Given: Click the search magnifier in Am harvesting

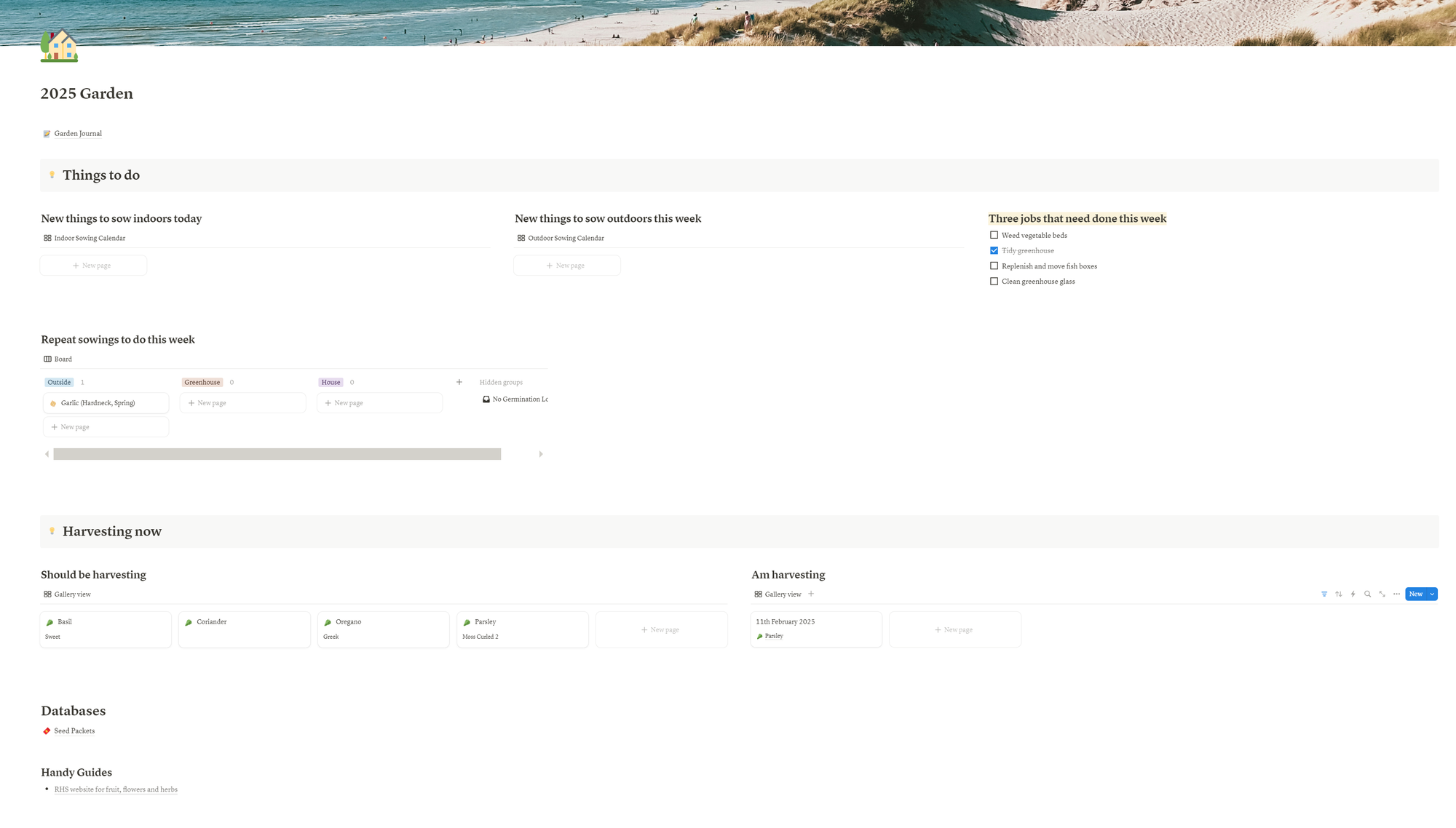Looking at the screenshot, I should click(x=1367, y=594).
